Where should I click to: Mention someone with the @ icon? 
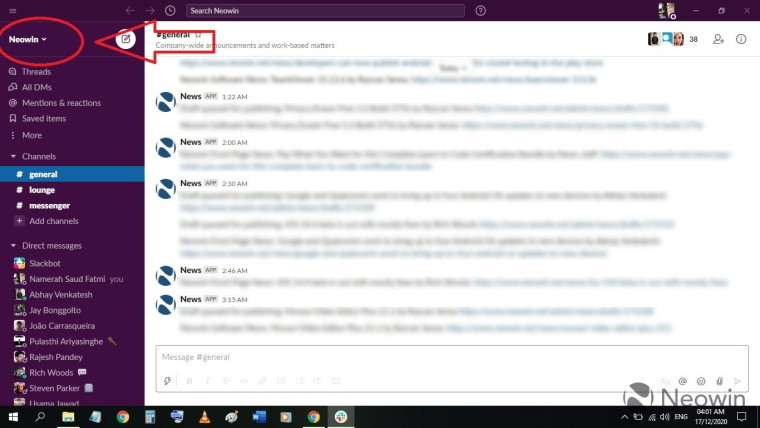(x=682, y=381)
